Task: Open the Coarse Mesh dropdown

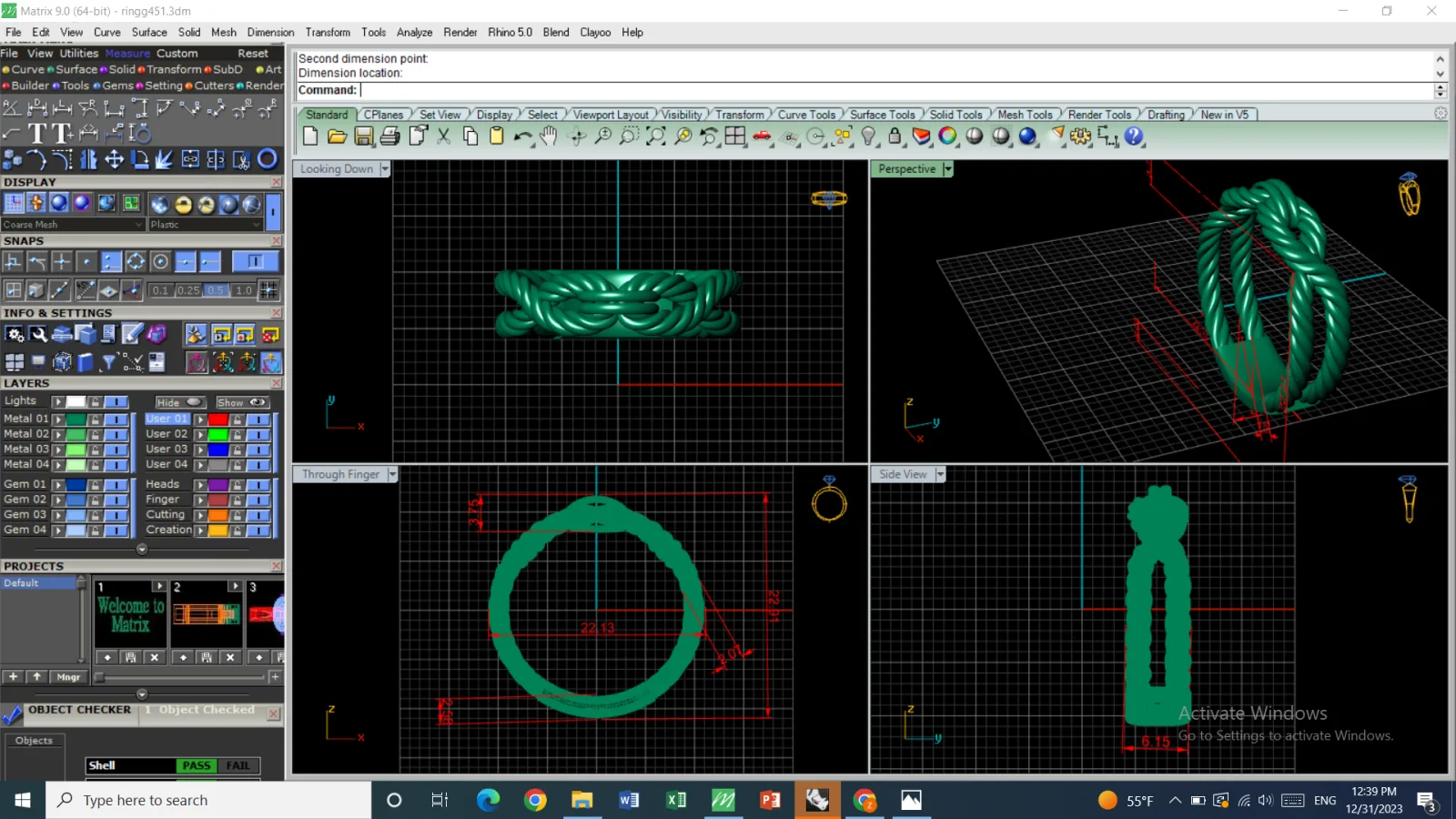Action: tap(73, 225)
